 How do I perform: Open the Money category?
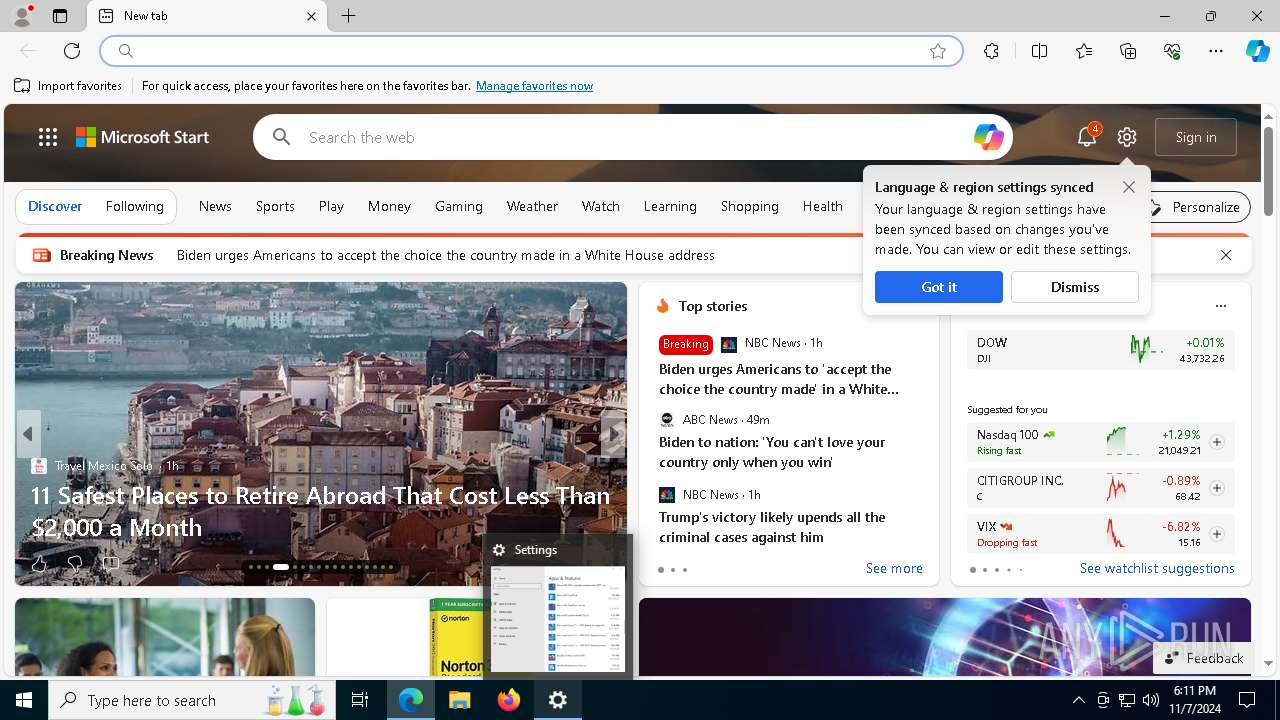(x=389, y=206)
